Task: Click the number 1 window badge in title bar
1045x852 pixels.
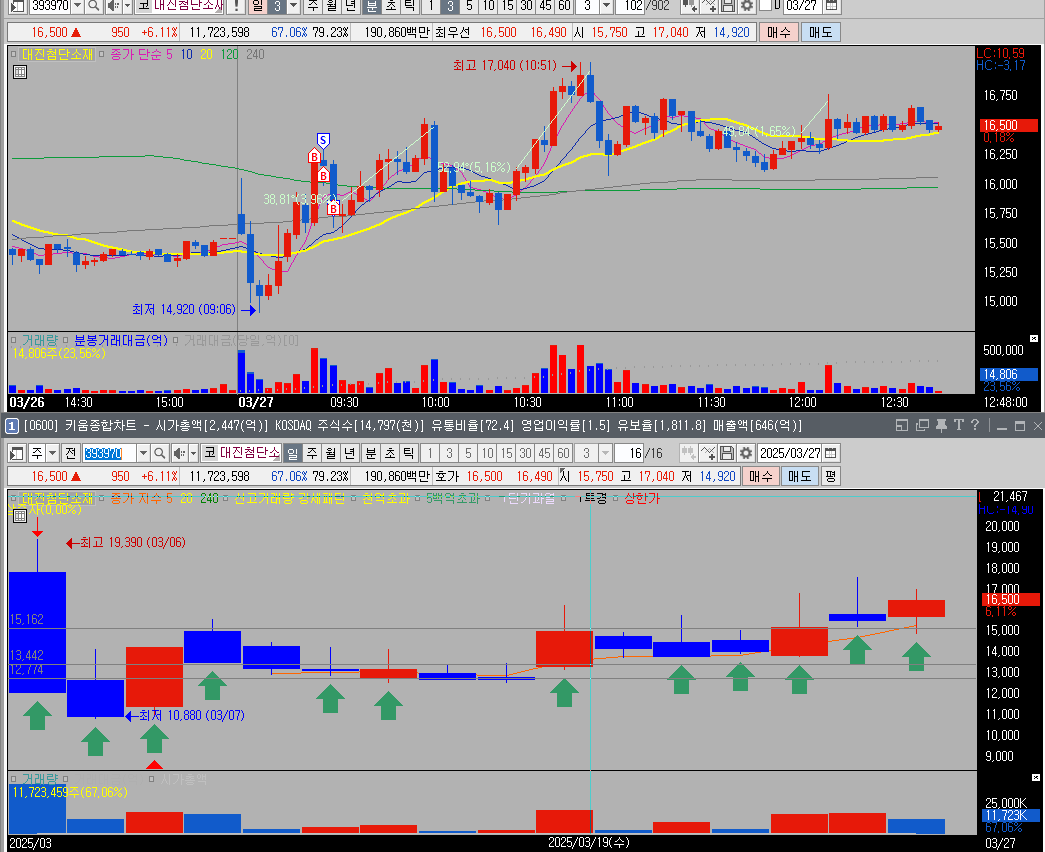Action: (x=12, y=425)
